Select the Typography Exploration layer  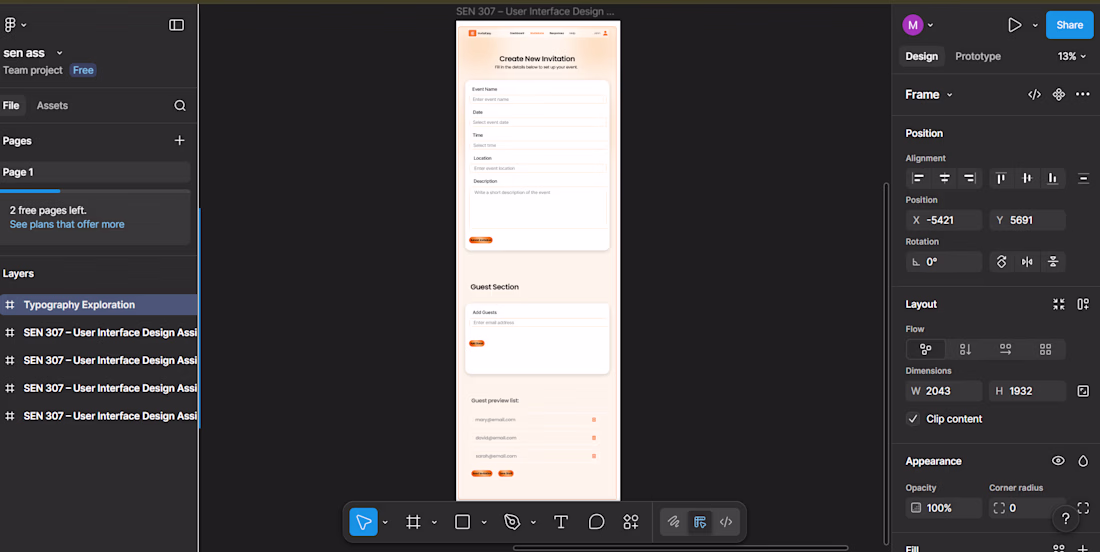tap(98, 304)
